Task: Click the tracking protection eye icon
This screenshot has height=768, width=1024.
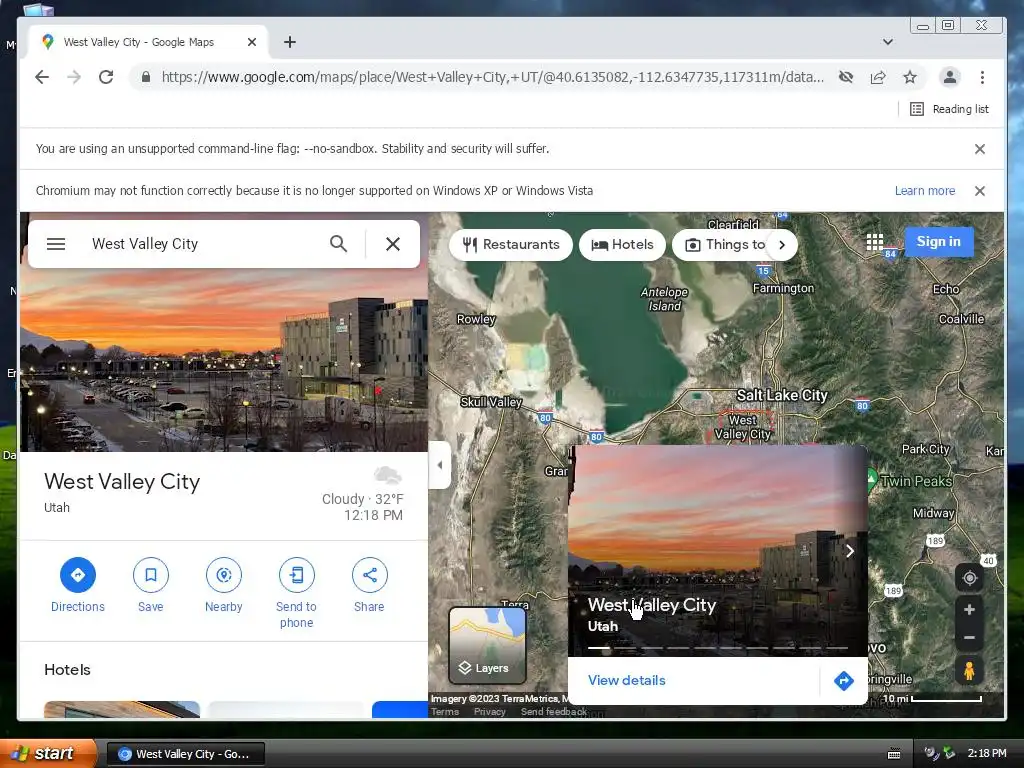Action: click(x=846, y=77)
